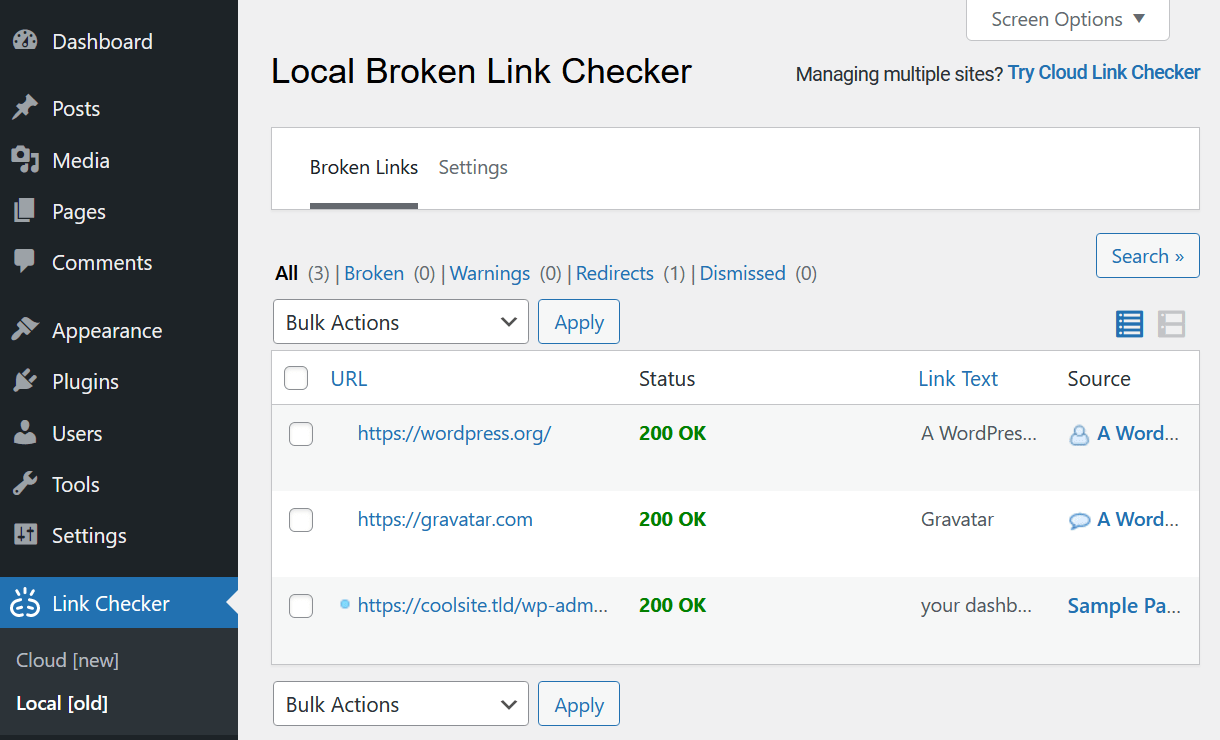Viewport: 1220px width, 740px height.
Task: Click the Settings sliders icon
Action: (x=25, y=535)
